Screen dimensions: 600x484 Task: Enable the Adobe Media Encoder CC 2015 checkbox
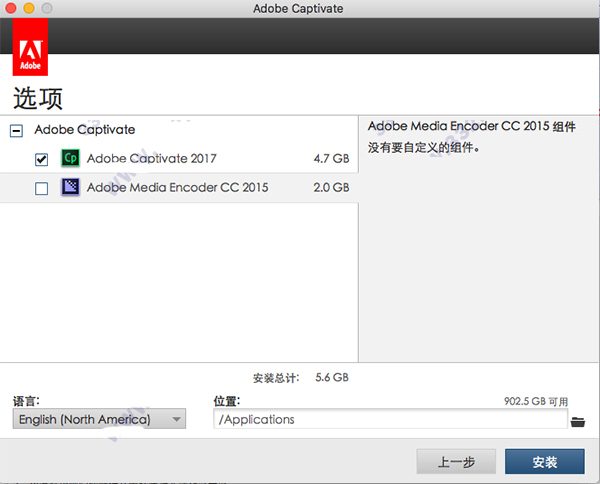(x=41, y=188)
